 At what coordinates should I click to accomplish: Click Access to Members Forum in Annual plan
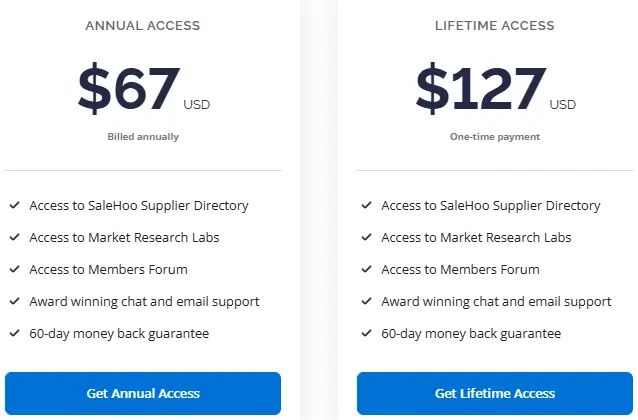[108, 270]
